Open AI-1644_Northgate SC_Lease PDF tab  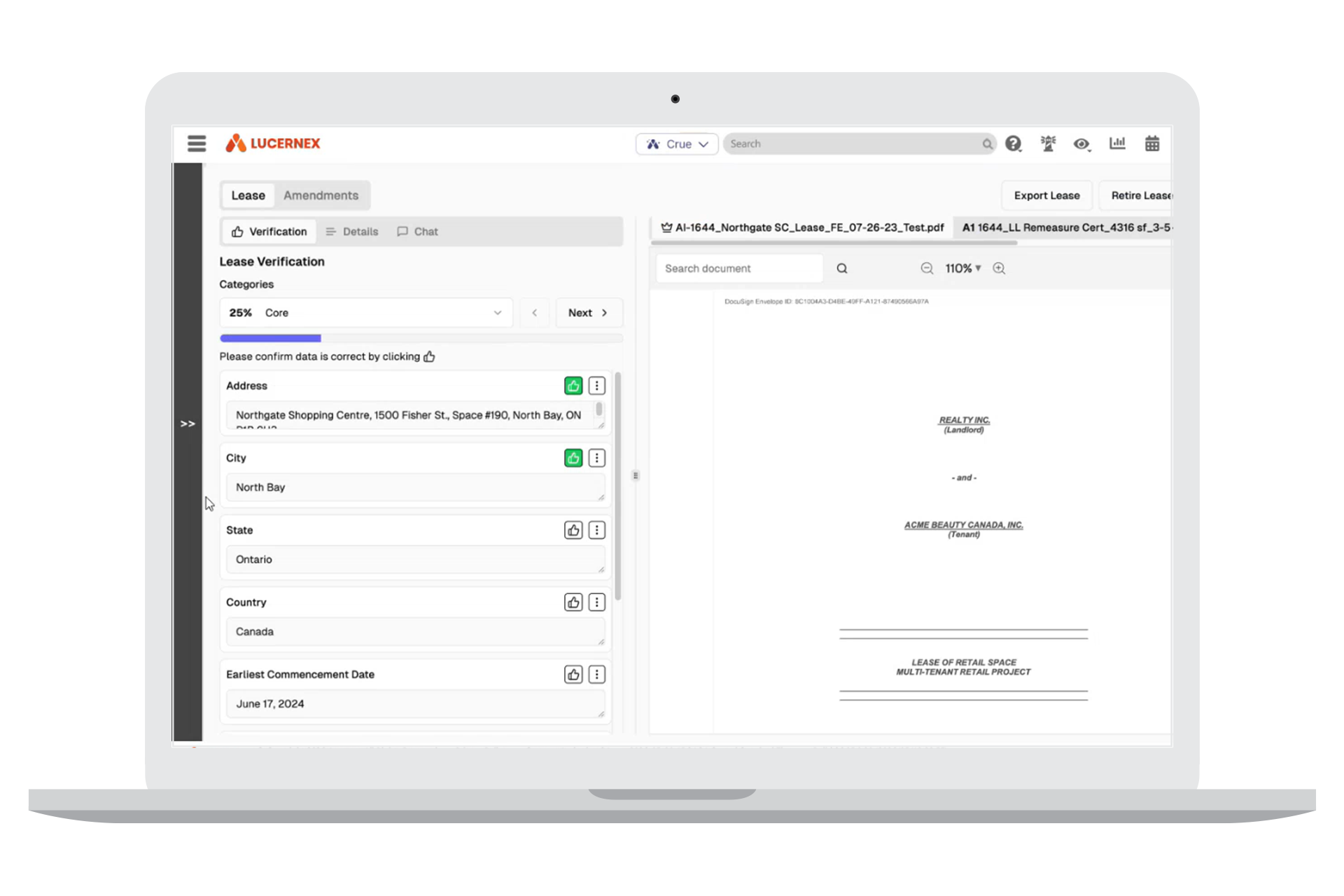pos(802,227)
